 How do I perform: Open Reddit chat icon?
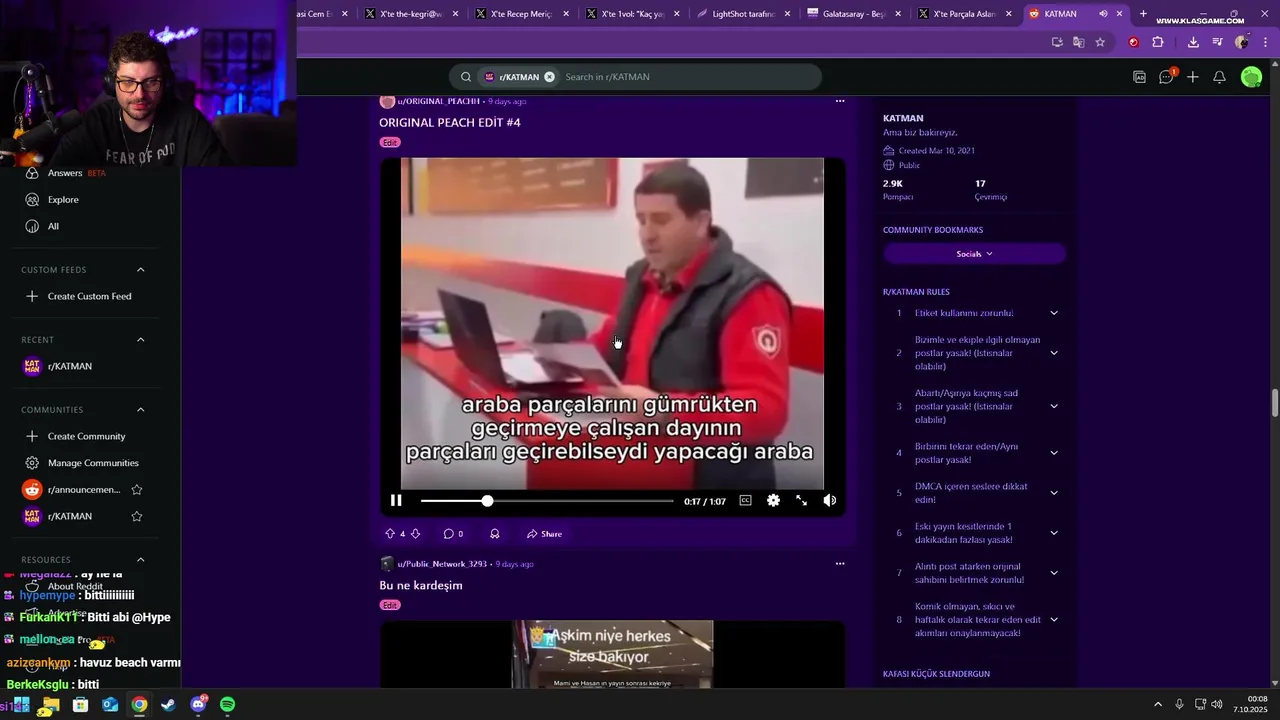(x=1166, y=77)
